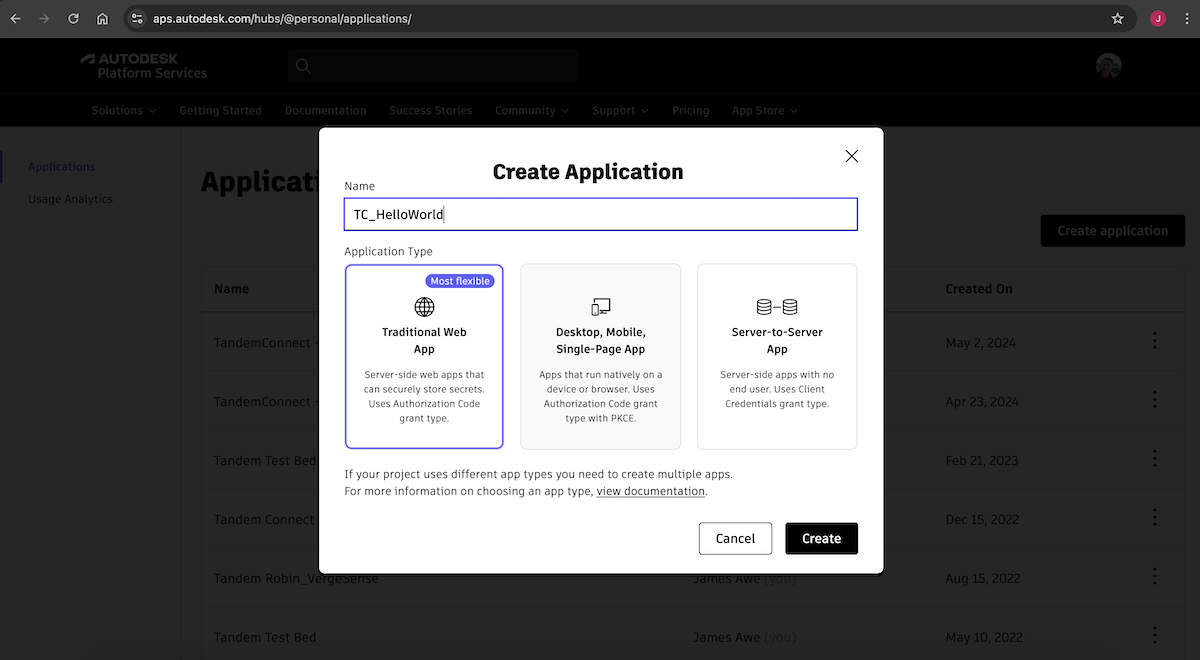This screenshot has width=1200, height=660.
Task: Open the options menu for May 2, 2024 row
Action: pyautogui.click(x=1155, y=341)
